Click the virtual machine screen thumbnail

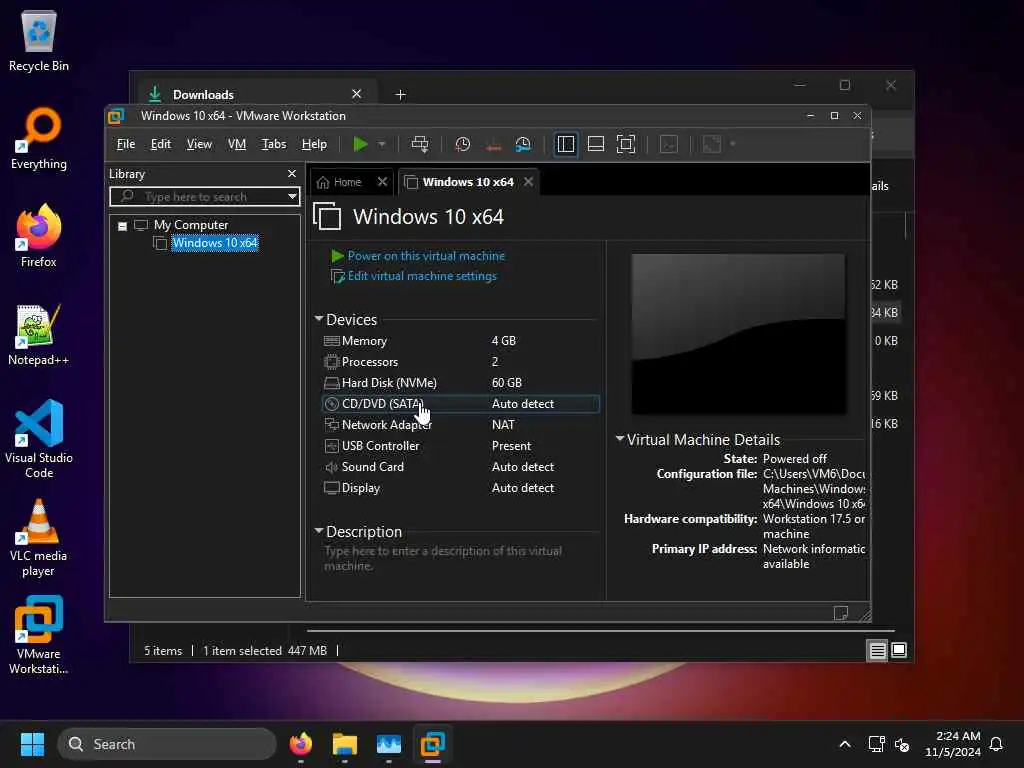pyautogui.click(x=738, y=334)
